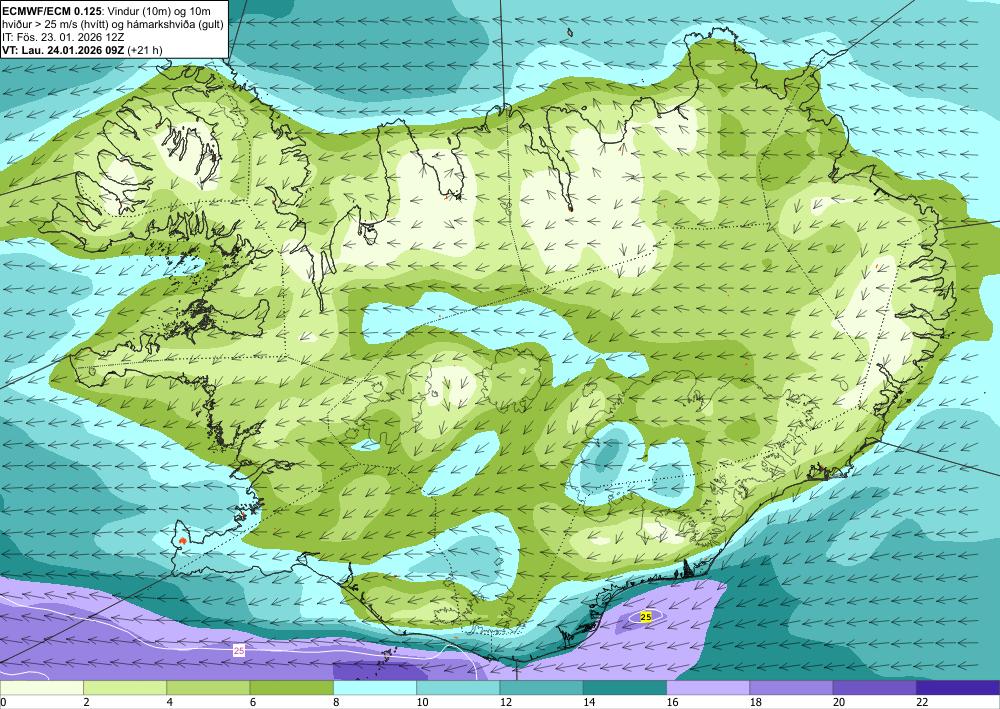Image resolution: width=1000 pixels, height=709 pixels.
Task: Click the 'hámarkshviða (gult)' legend text
Action: (x=175, y=24)
